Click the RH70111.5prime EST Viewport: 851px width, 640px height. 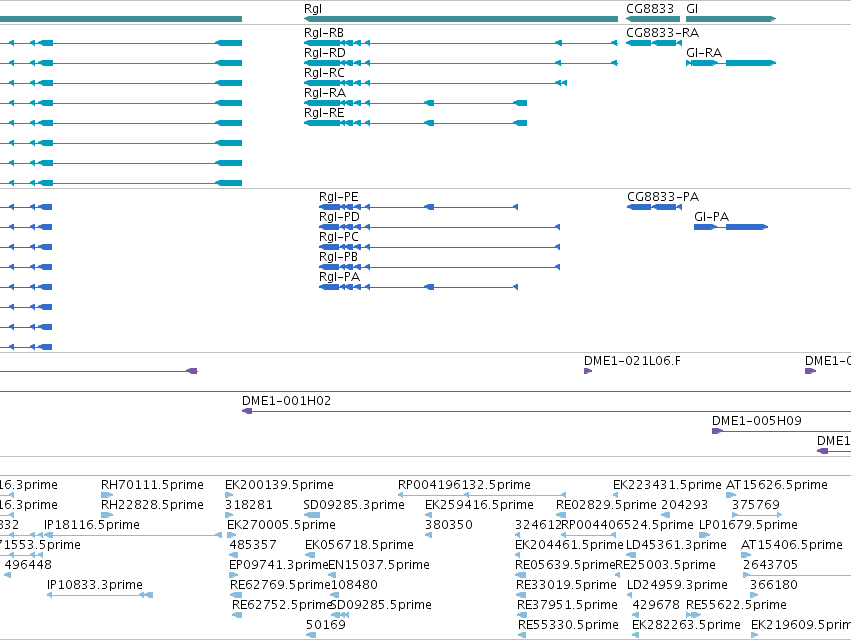(107, 495)
